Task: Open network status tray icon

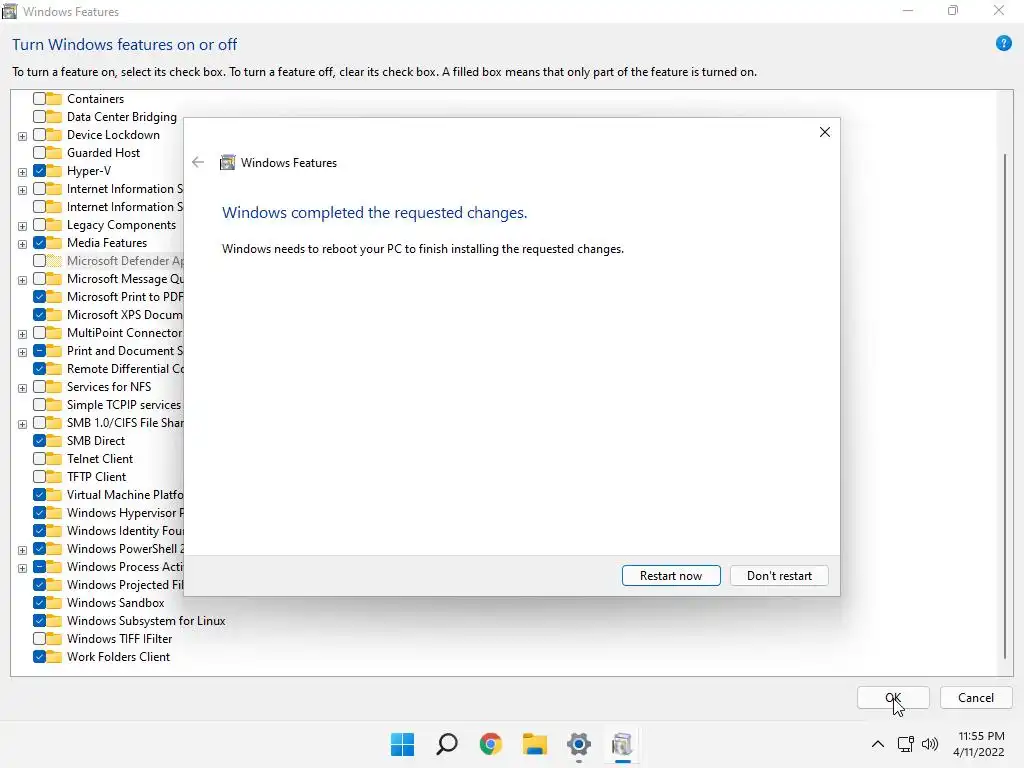Action: click(x=905, y=744)
